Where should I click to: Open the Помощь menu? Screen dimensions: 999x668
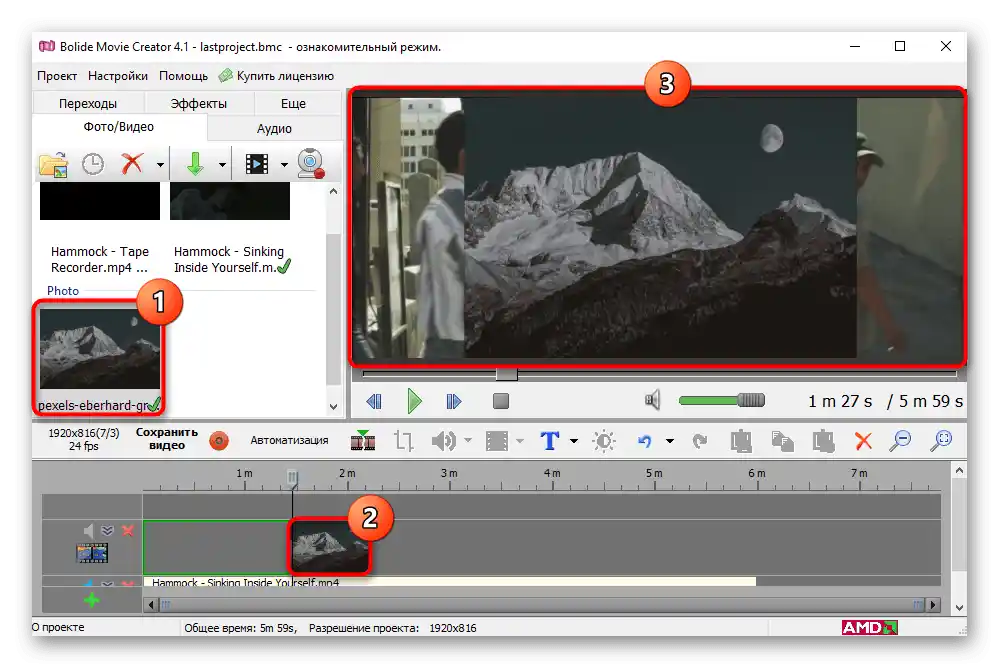[183, 76]
